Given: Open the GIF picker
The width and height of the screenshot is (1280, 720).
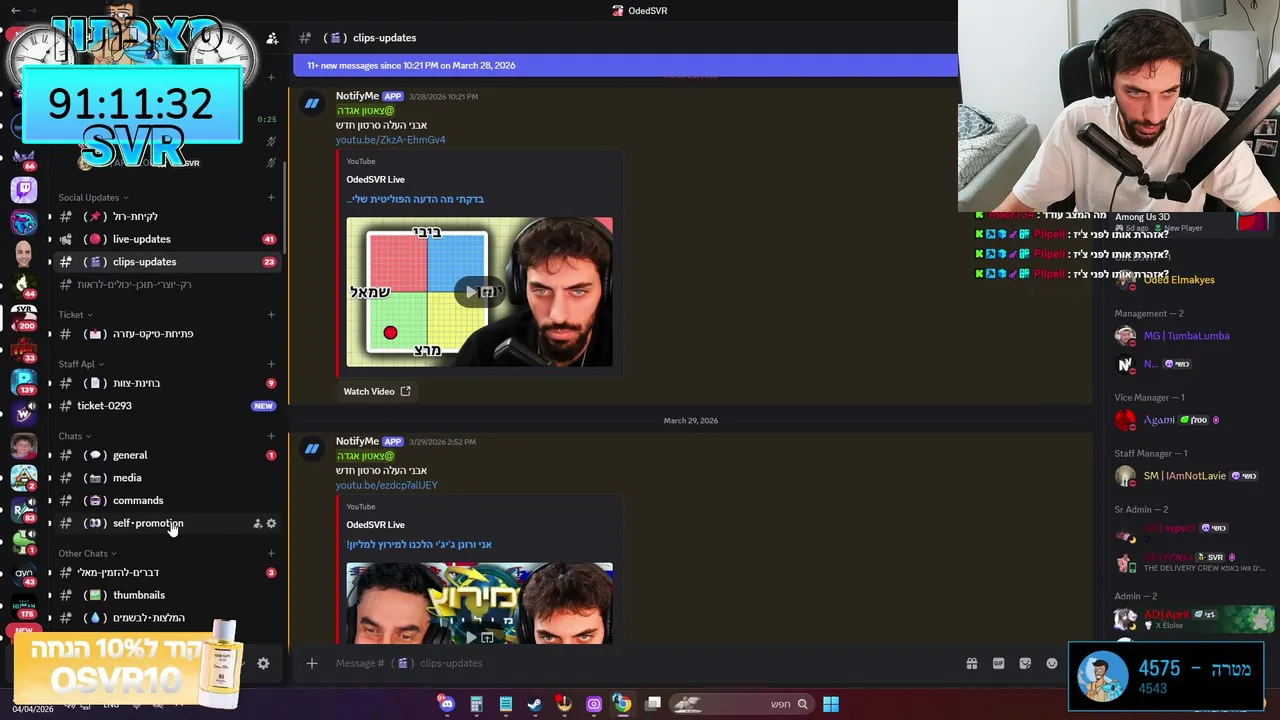Looking at the screenshot, I should click(998, 663).
